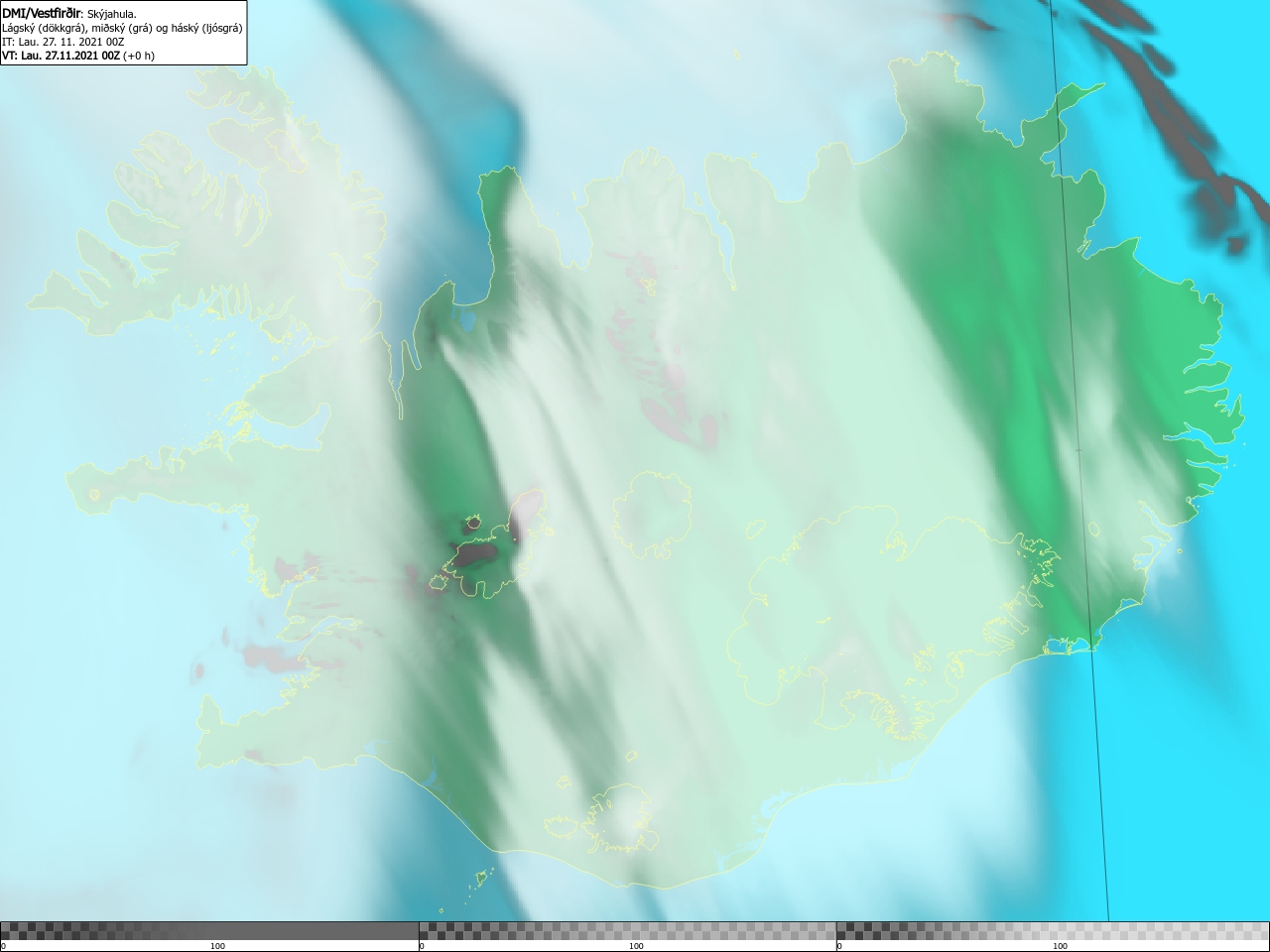
Task: Click the "100" label under the light gray scale
Action: (1060, 946)
